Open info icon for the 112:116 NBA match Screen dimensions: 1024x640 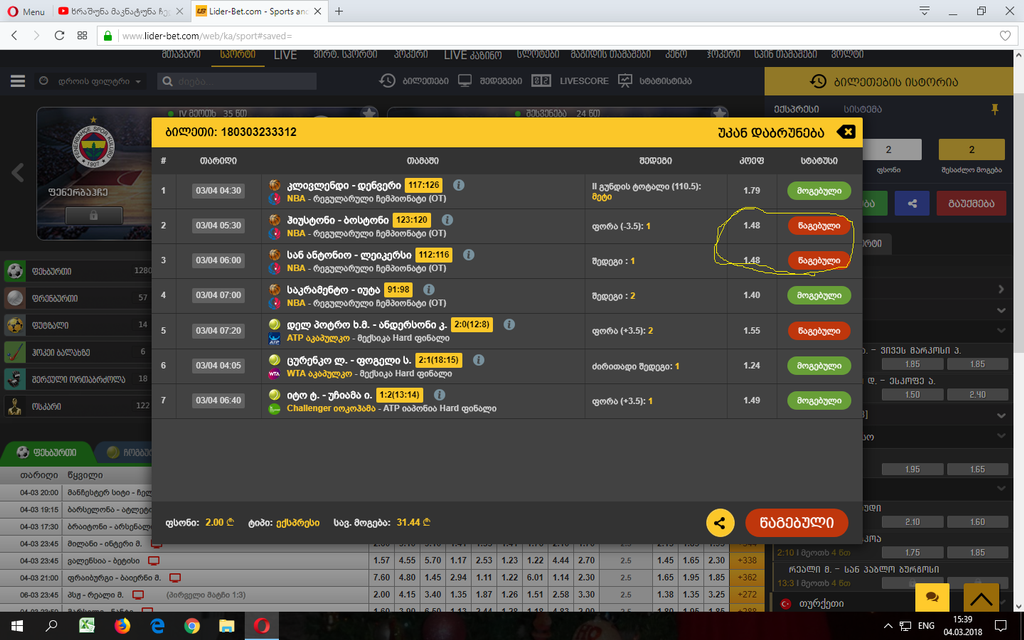tap(468, 255)
